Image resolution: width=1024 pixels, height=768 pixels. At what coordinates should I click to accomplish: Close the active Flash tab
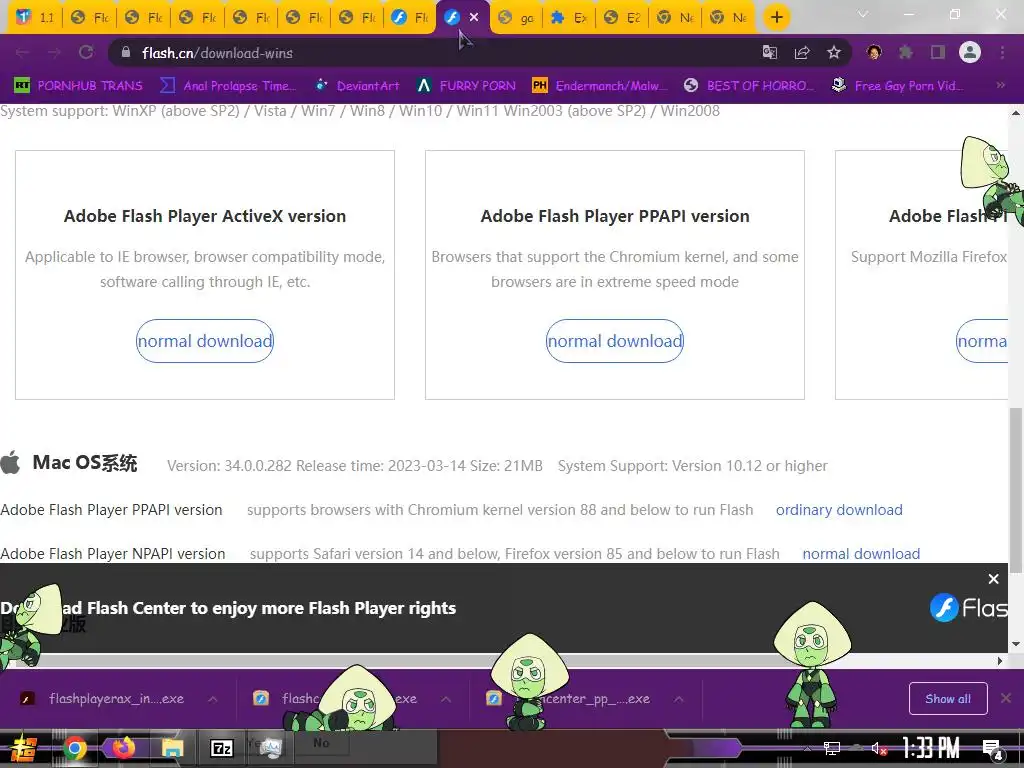point(474,17)
